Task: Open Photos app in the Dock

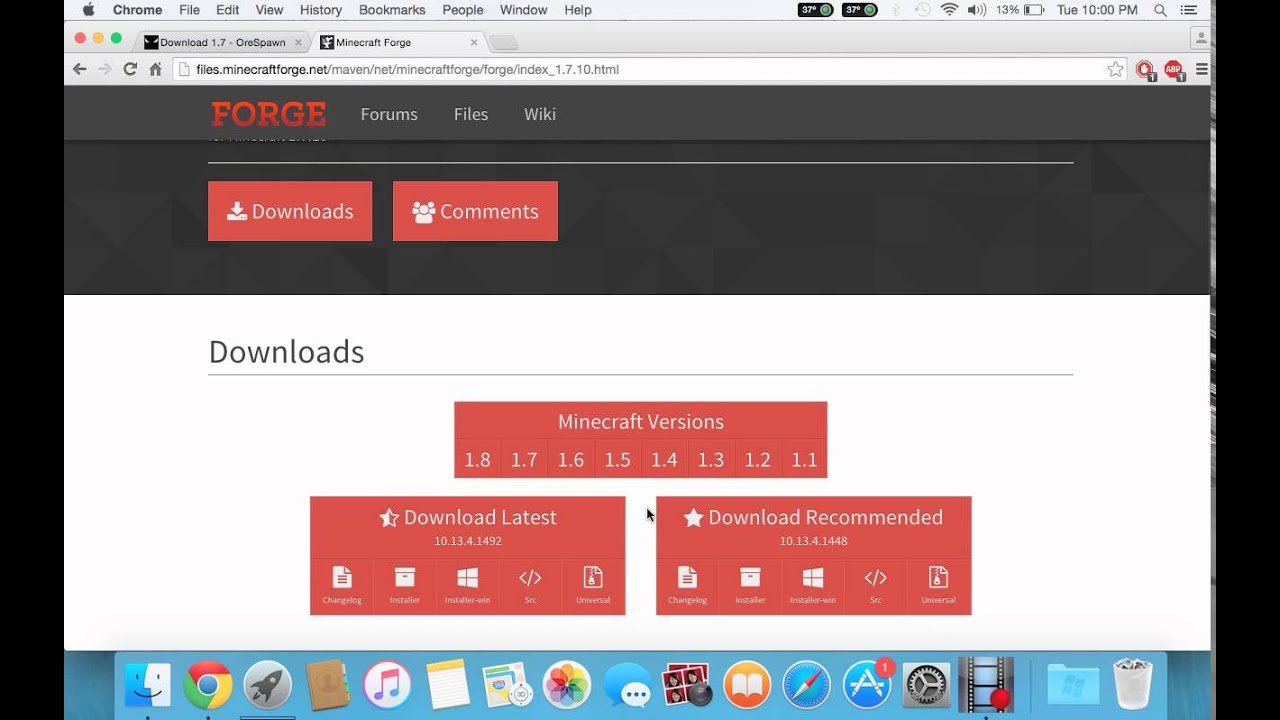Action: pos(567,685)
